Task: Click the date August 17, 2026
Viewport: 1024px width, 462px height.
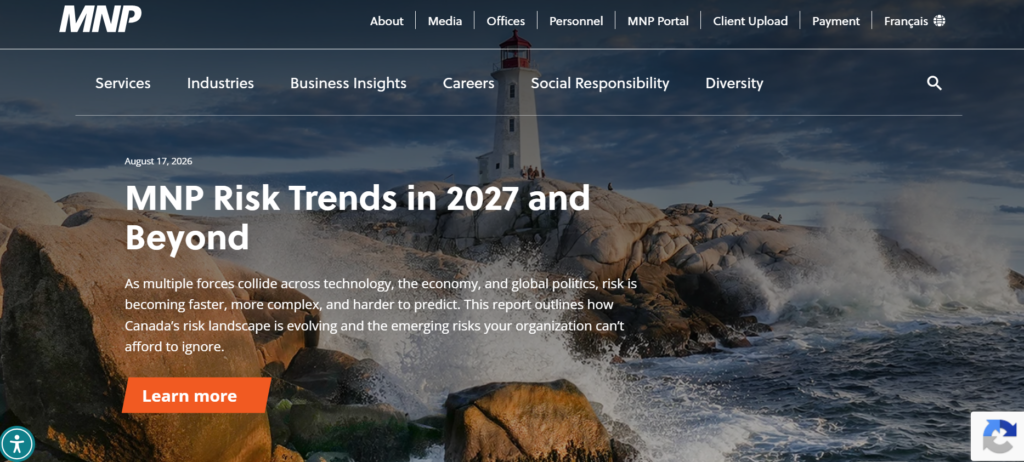Action: point(158,161)
